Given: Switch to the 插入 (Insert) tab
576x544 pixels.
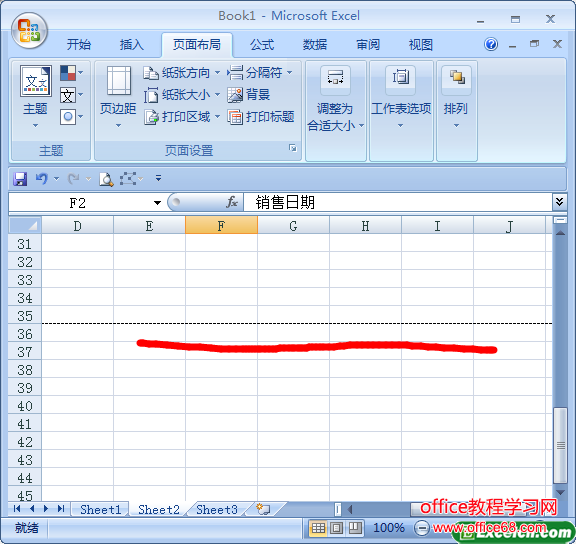Looking at the screenshot, I should tap(132, 45).
